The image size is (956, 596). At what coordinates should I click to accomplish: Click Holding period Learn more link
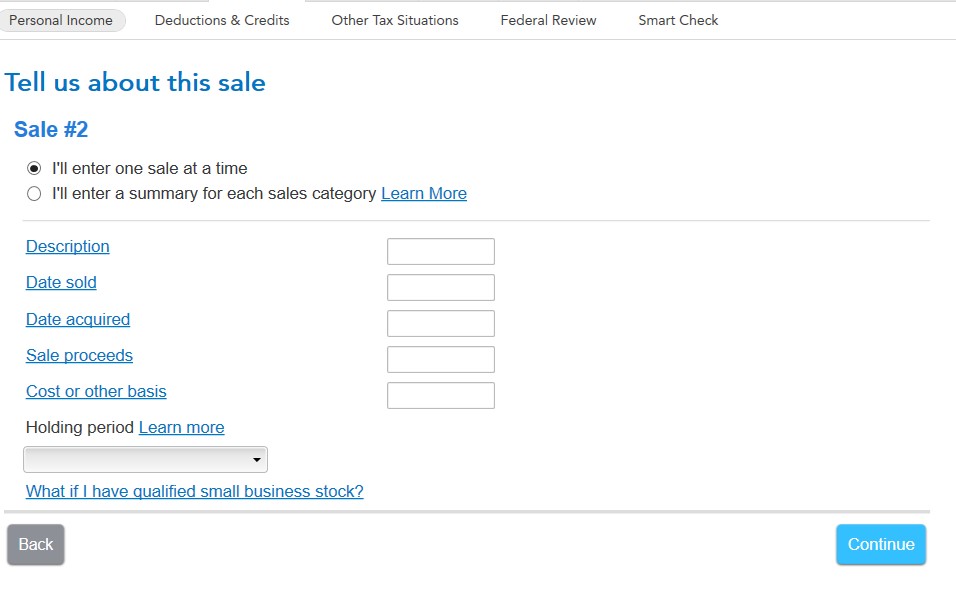click(x=181, y=427)
